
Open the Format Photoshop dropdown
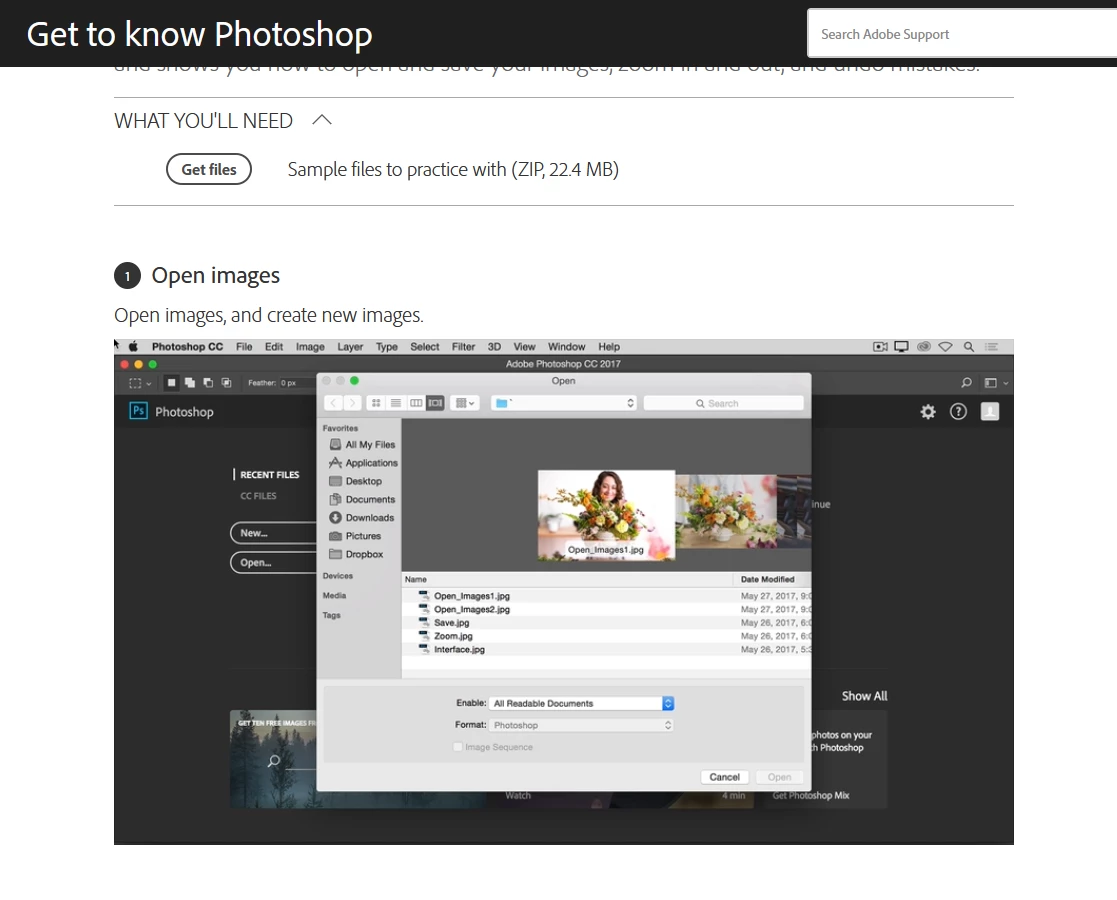coord(581,725)
